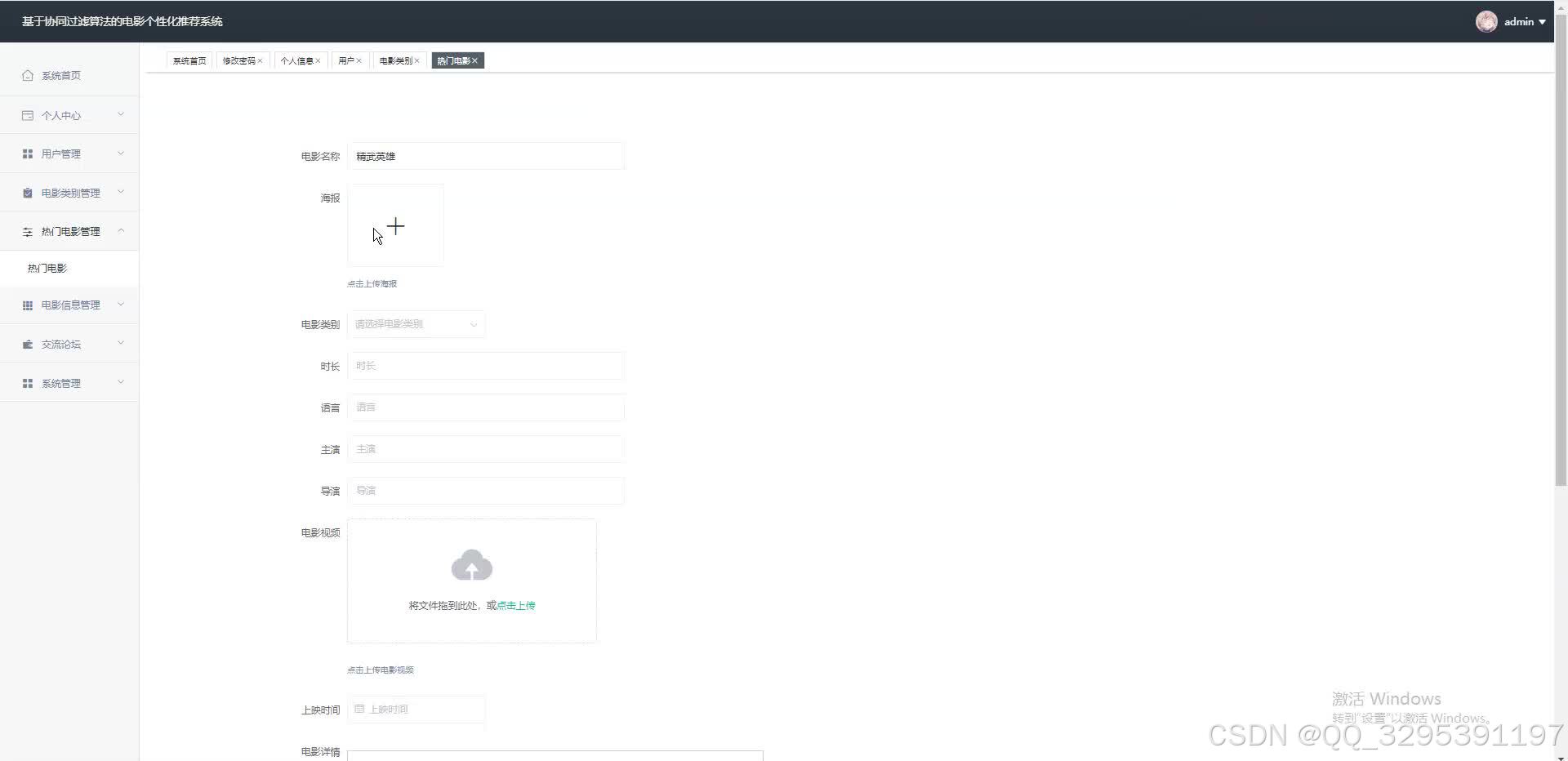This screenshot has width=1568, height=761.
Task: Click the 导演 input field
Action: [486, 491]
